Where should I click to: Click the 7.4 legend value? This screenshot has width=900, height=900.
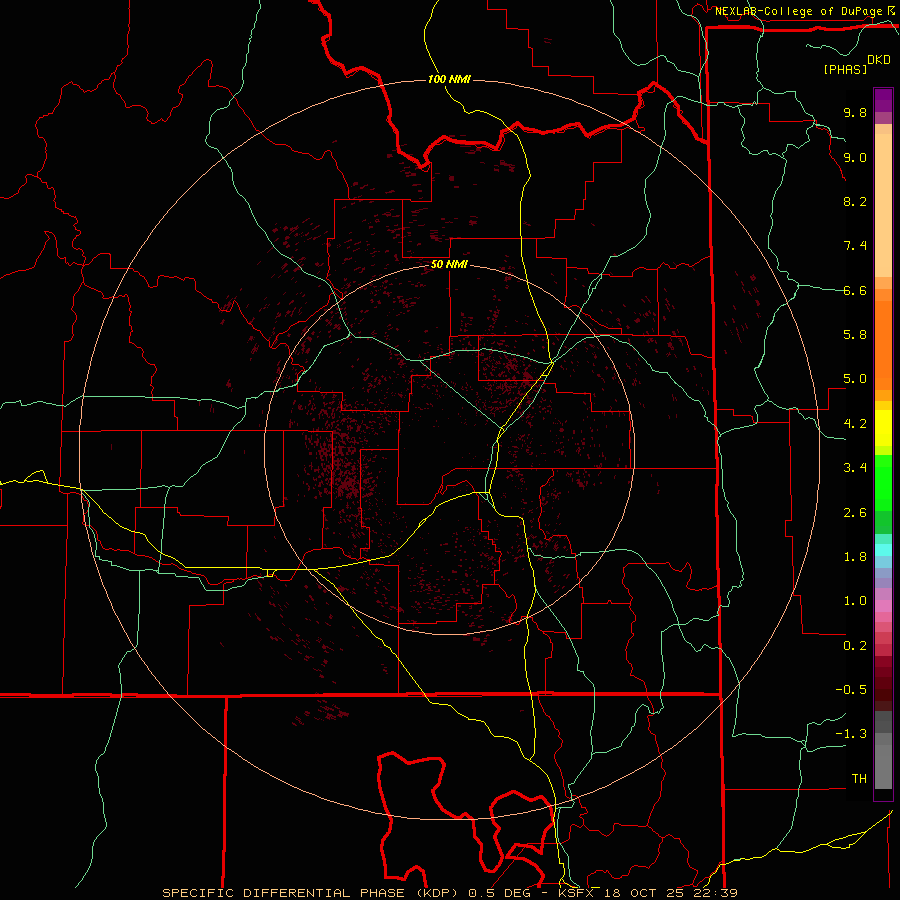(x=855, y=246)
